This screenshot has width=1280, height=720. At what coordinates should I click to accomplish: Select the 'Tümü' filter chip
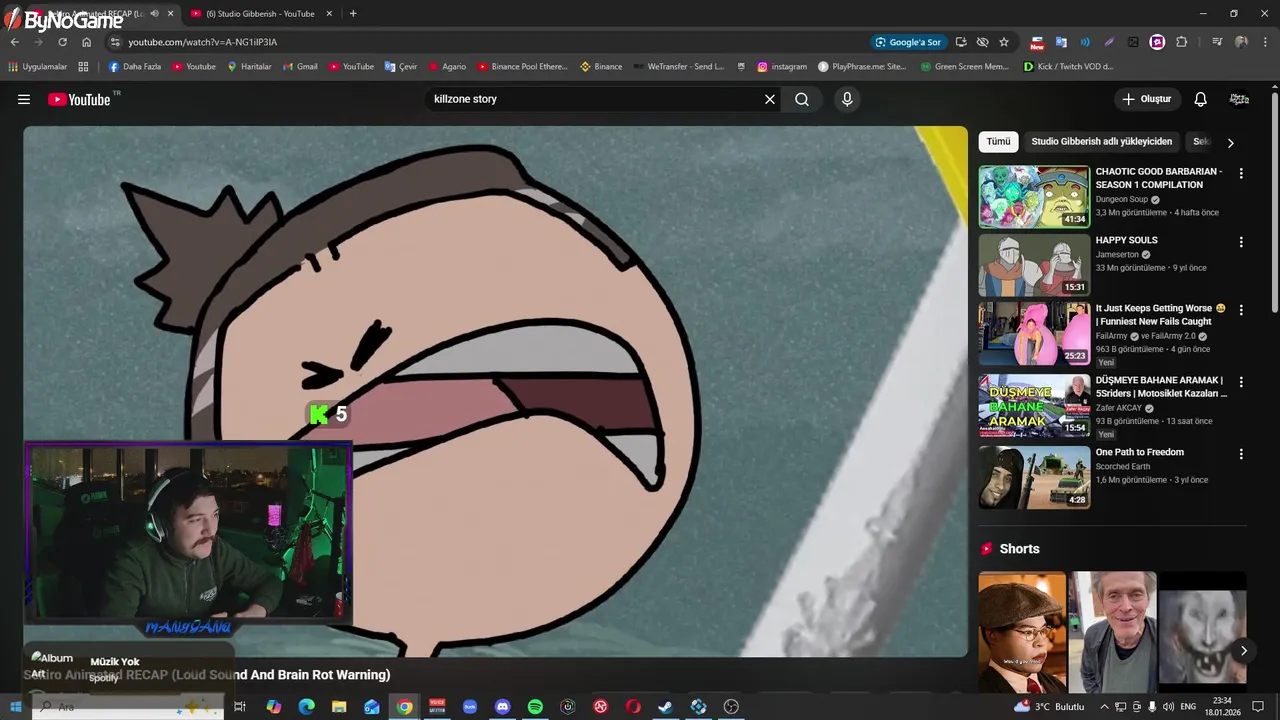998,142
